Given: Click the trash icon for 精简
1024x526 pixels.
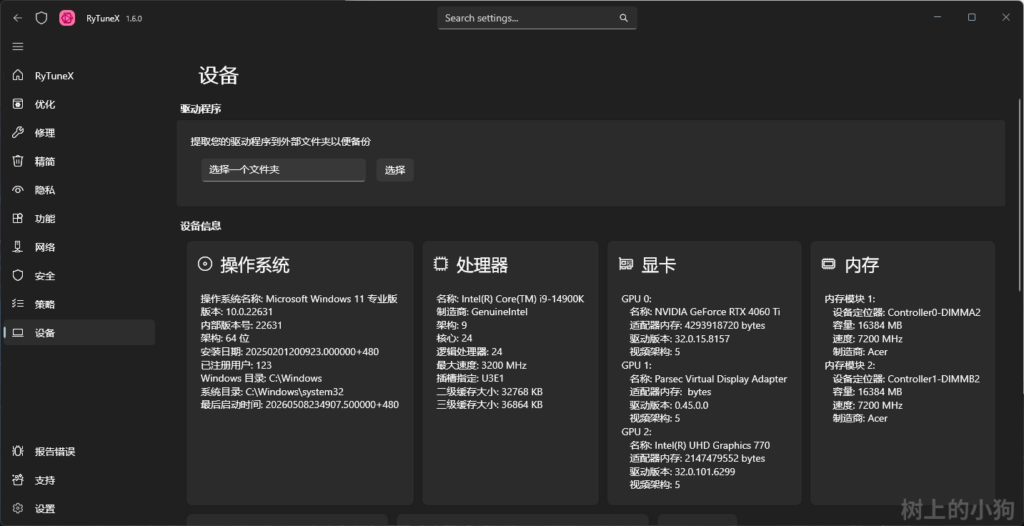Looking at the screenshot, I should point(18,161).
